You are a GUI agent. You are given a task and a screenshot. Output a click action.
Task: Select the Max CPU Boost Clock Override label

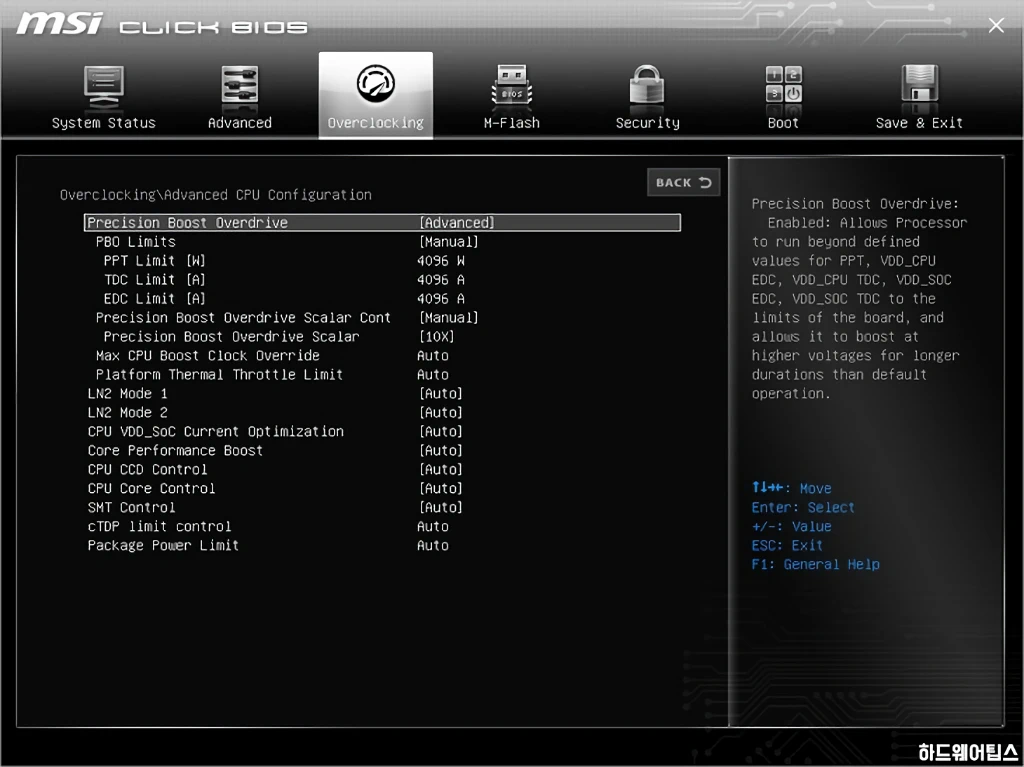[x=208, y=355]
